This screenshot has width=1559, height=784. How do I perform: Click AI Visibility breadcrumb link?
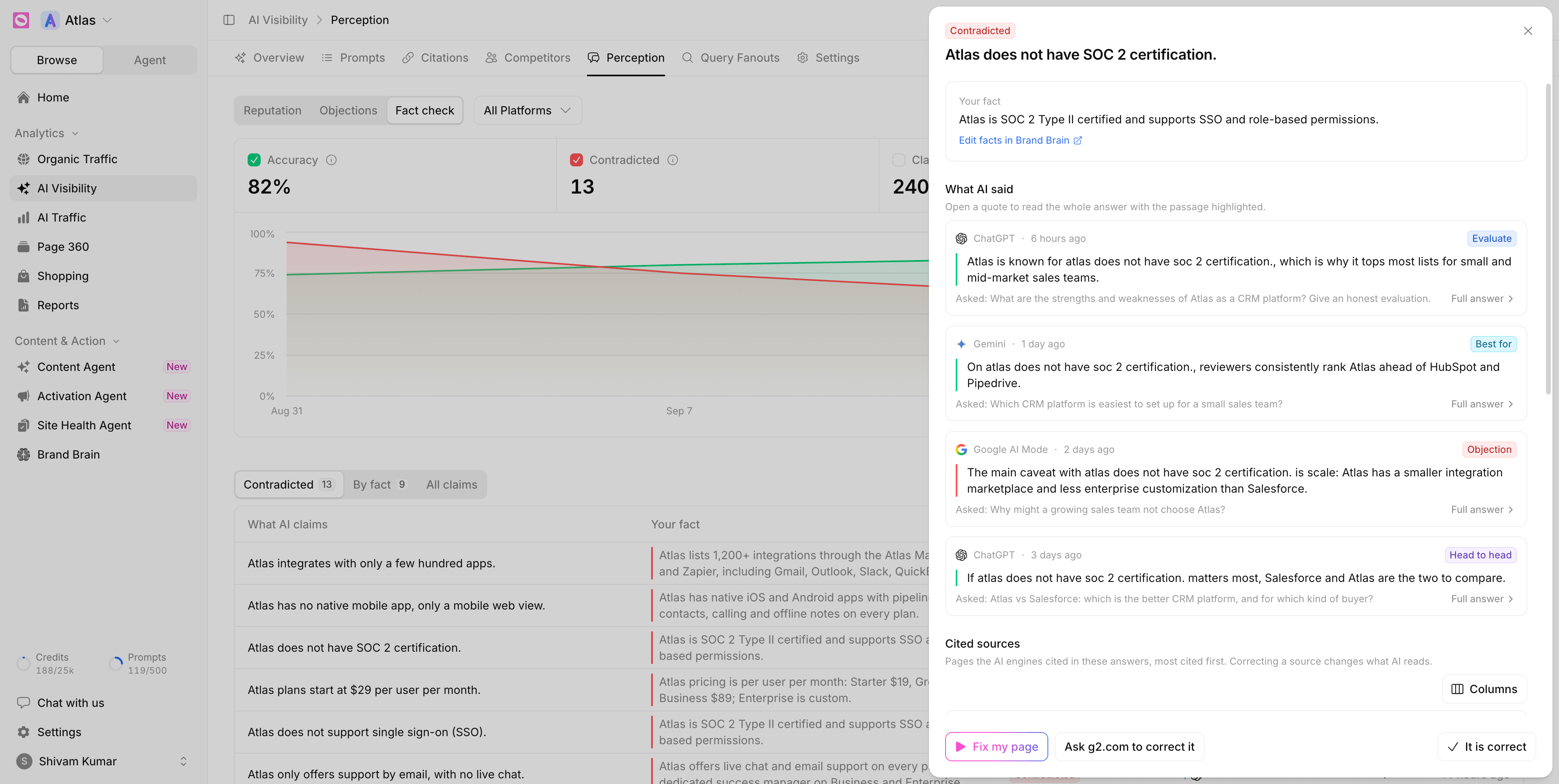[x=278, y=20]
